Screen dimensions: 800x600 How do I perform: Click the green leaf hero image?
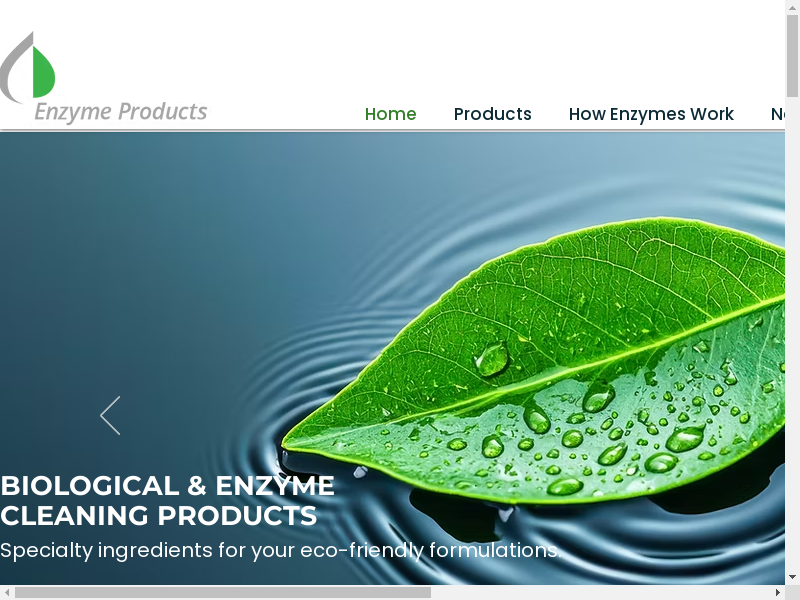(533, 360)
